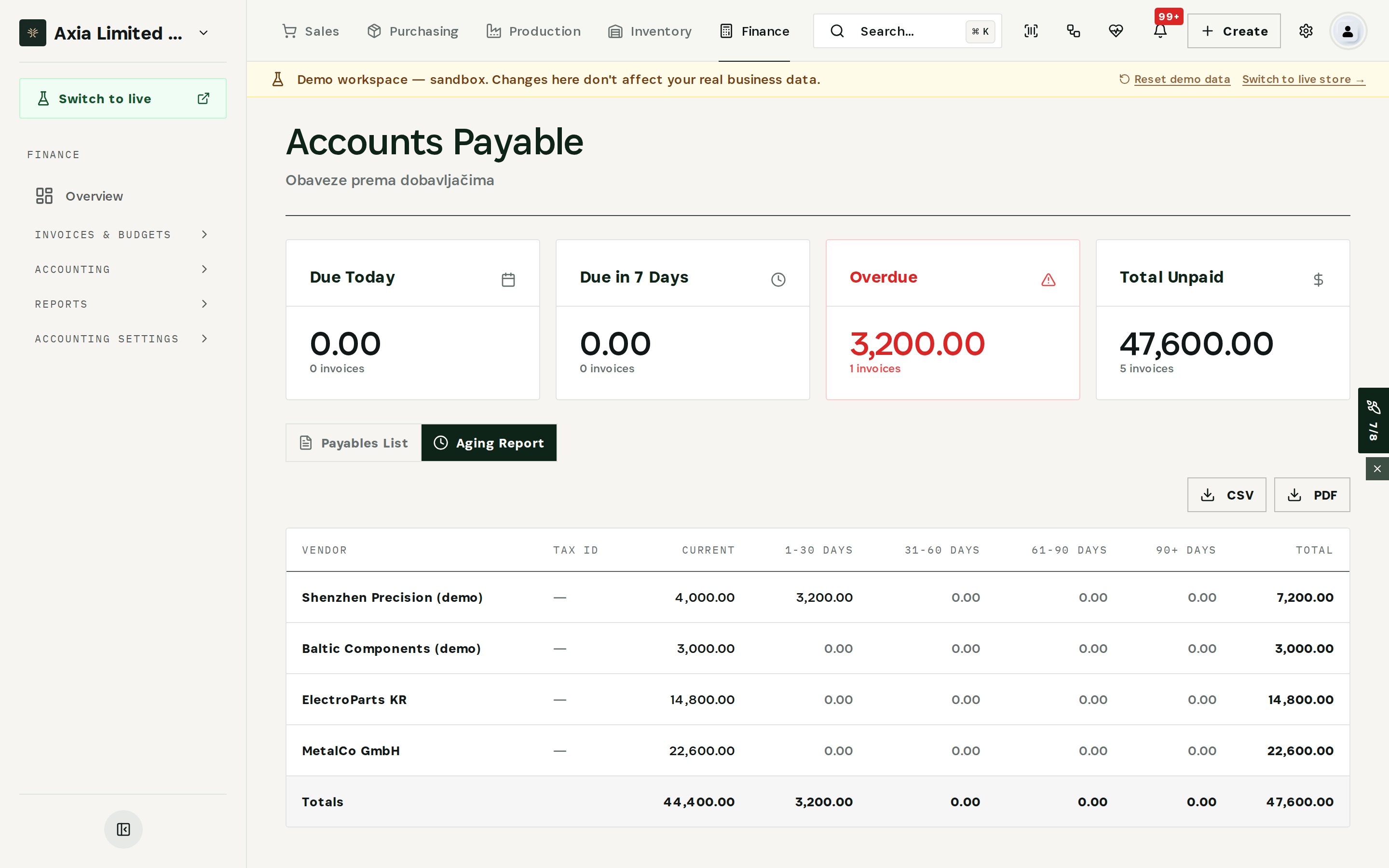Screen dimensions: 1389x868
Task: Click MetalCo GmbH total 22,600.00
Action: tap(1300, 750)
